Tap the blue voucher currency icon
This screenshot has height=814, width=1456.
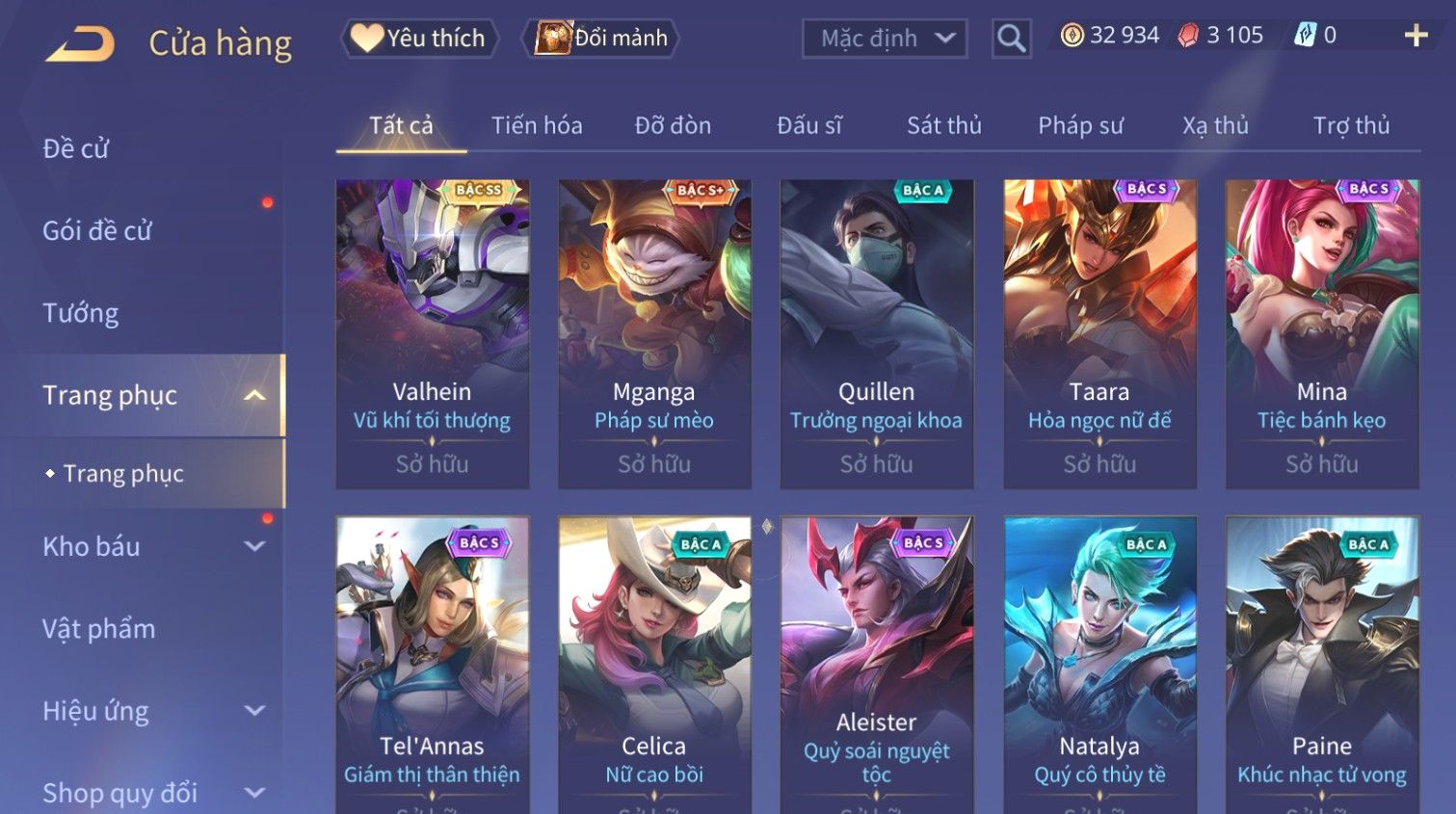(x=1305, y=36)
